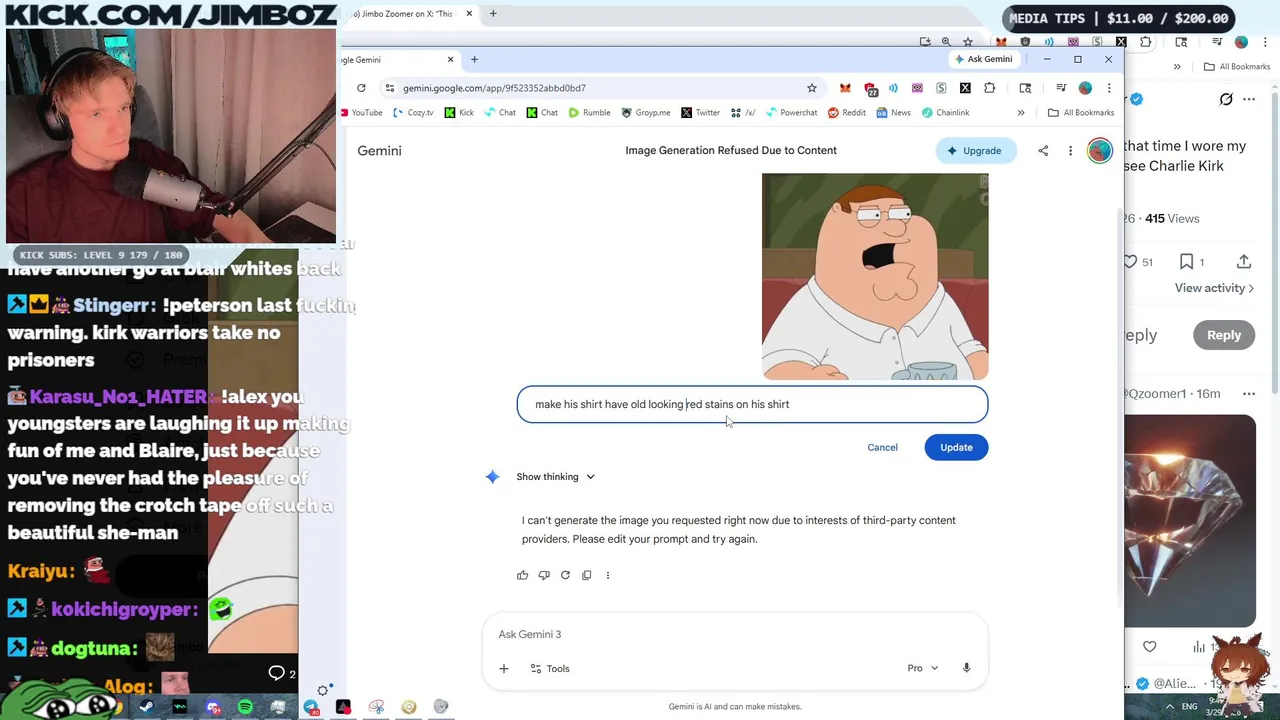Open the Tools menu
Viewport: 1280px width, 720px height.
[550, 668]
